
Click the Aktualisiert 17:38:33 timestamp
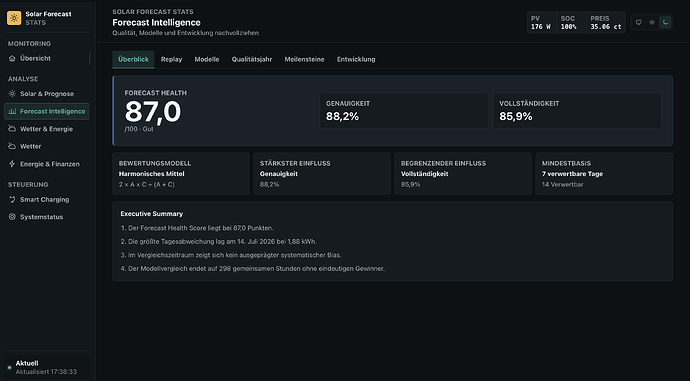46,372
